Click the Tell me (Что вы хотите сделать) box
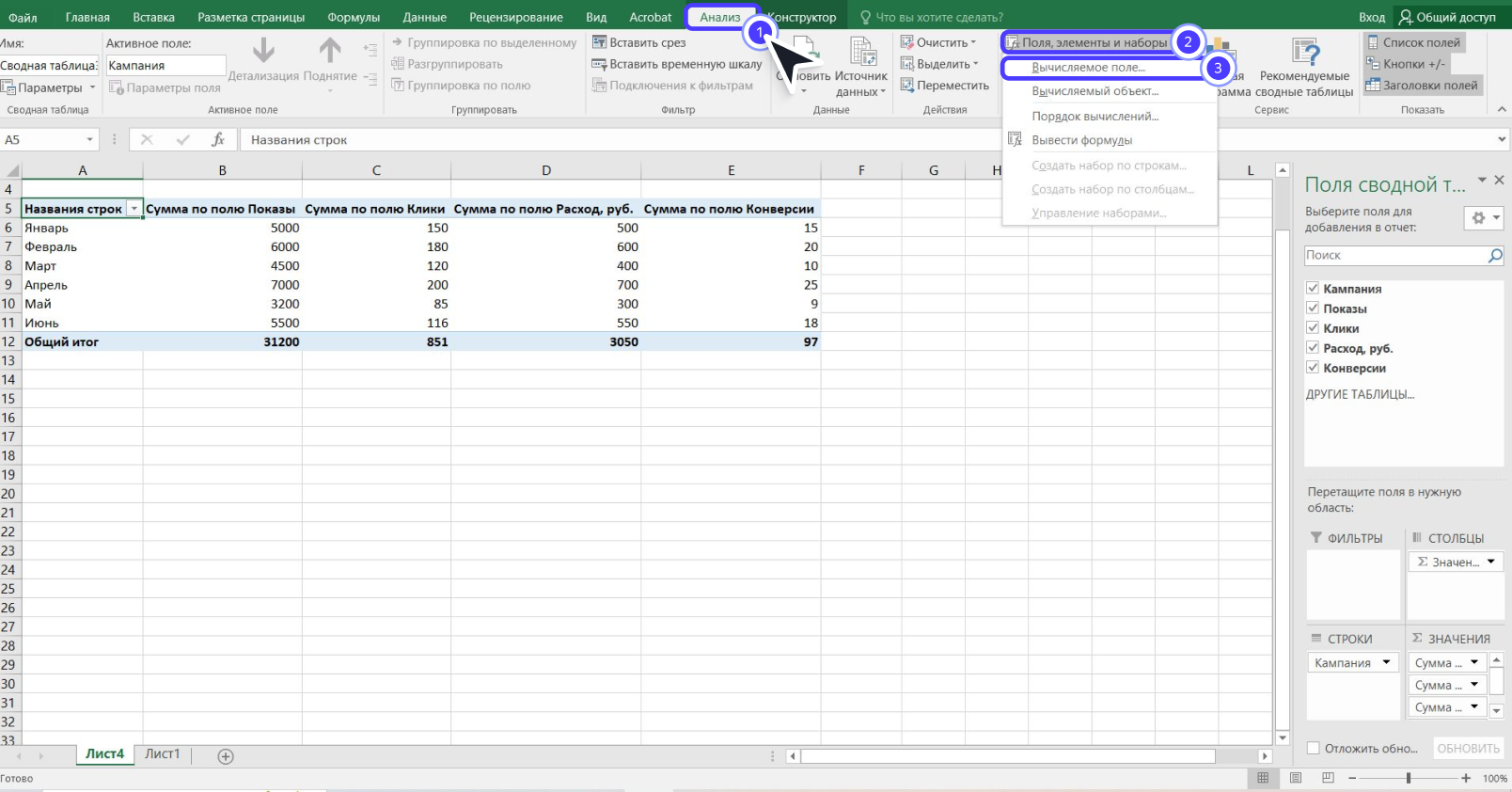This screenshot has height=792, width=1512. click(932, 17)
